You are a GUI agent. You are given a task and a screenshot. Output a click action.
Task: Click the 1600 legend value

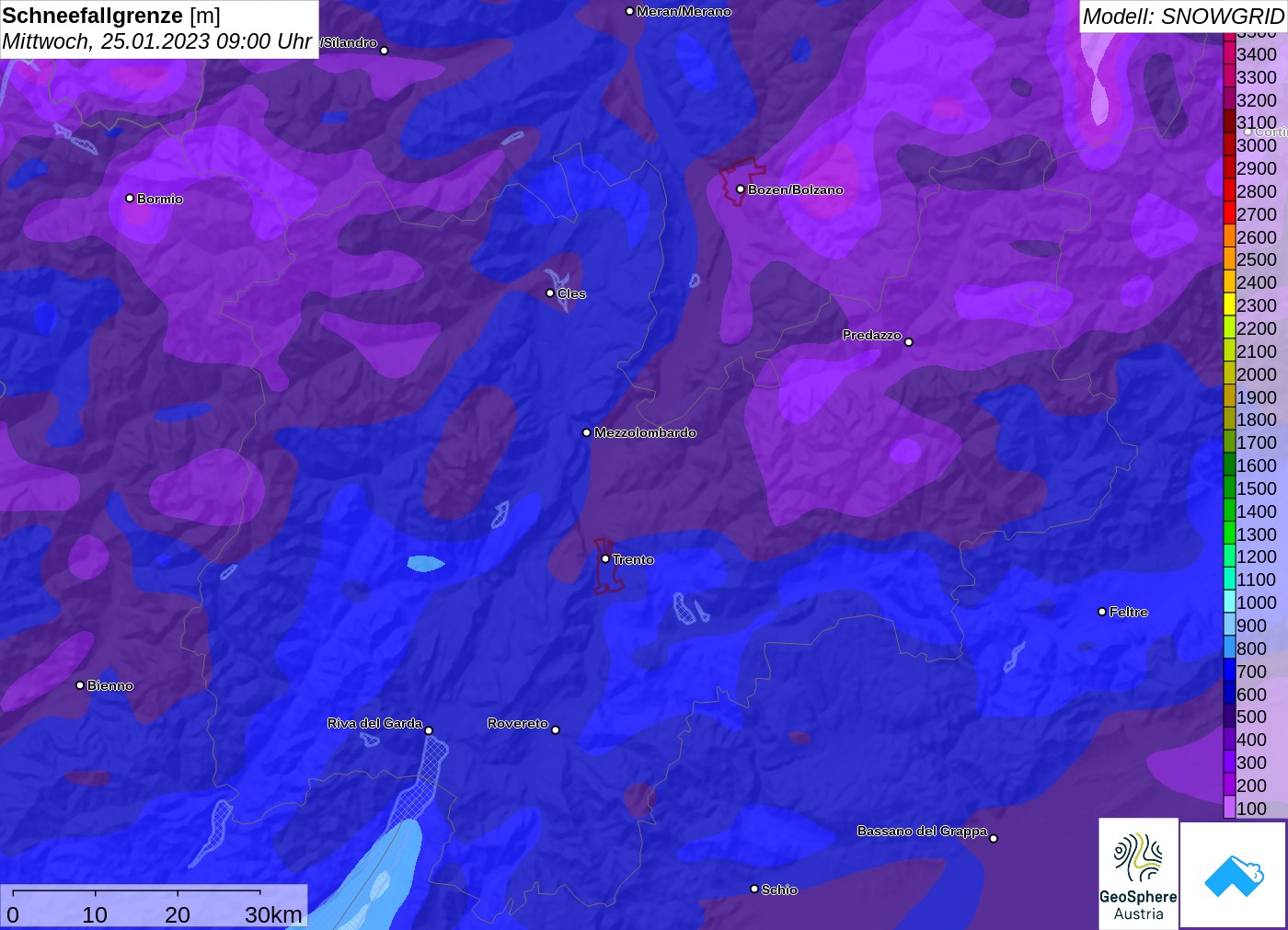[1257, 465]
